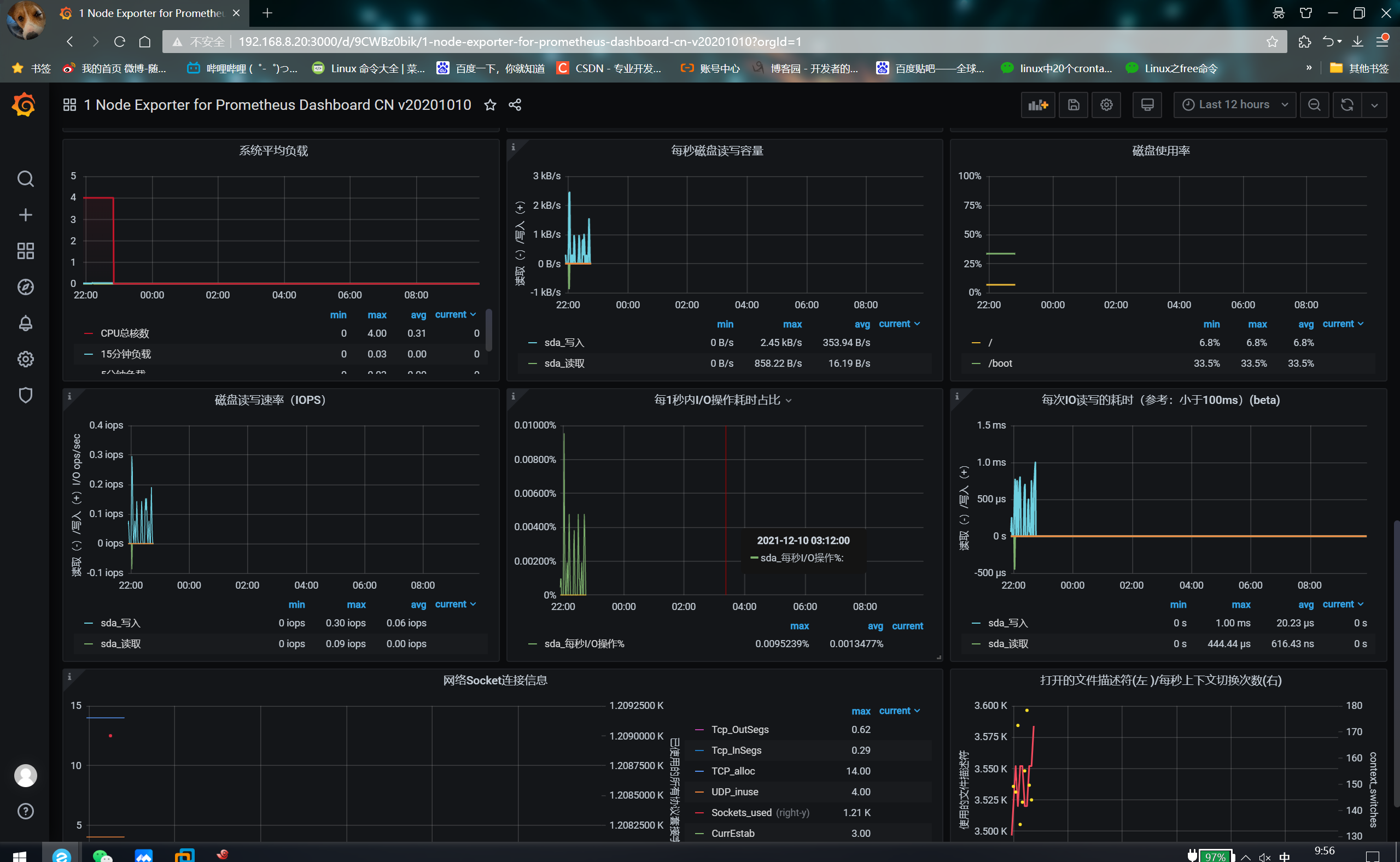Open Linux之free命令 bookmark
Screen dimensions: 1400x862
(x=1172, y=68)
